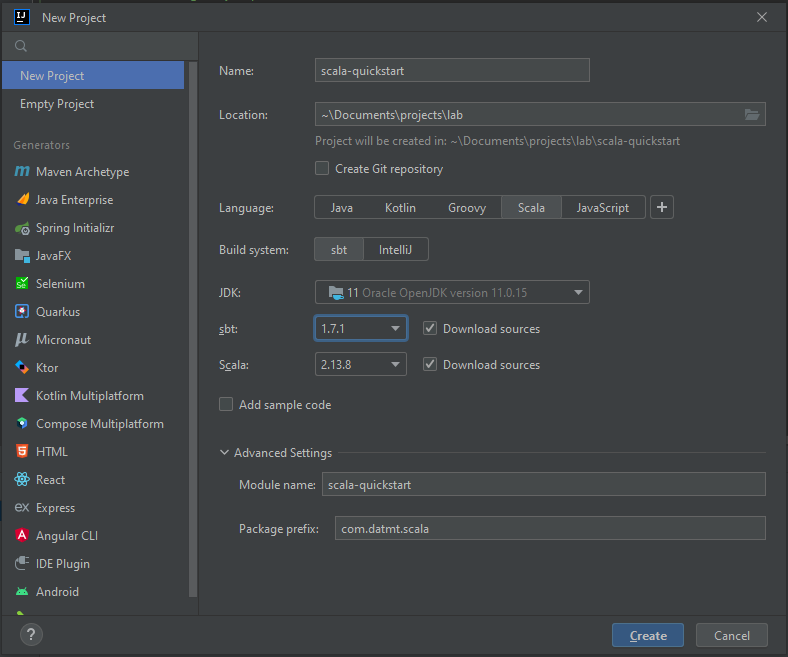Viewport: 788px width, 657px height.
Task: Click the Express generator icon
Action: click(x=22, y=507)
